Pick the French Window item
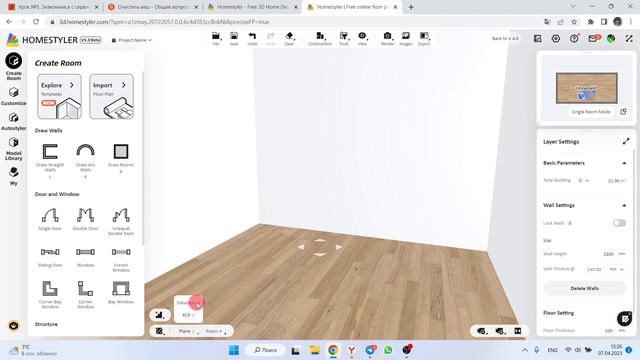 point(121,260)
